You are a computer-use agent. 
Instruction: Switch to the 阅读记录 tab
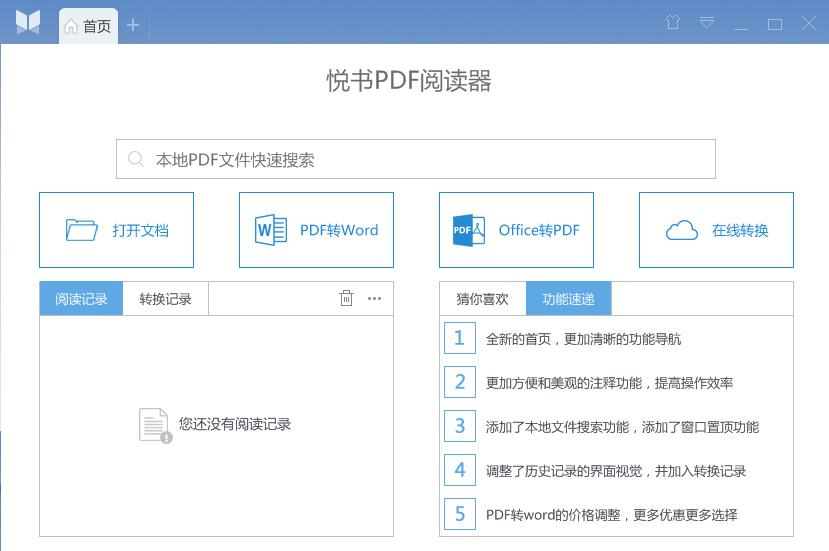coord(81,299)
